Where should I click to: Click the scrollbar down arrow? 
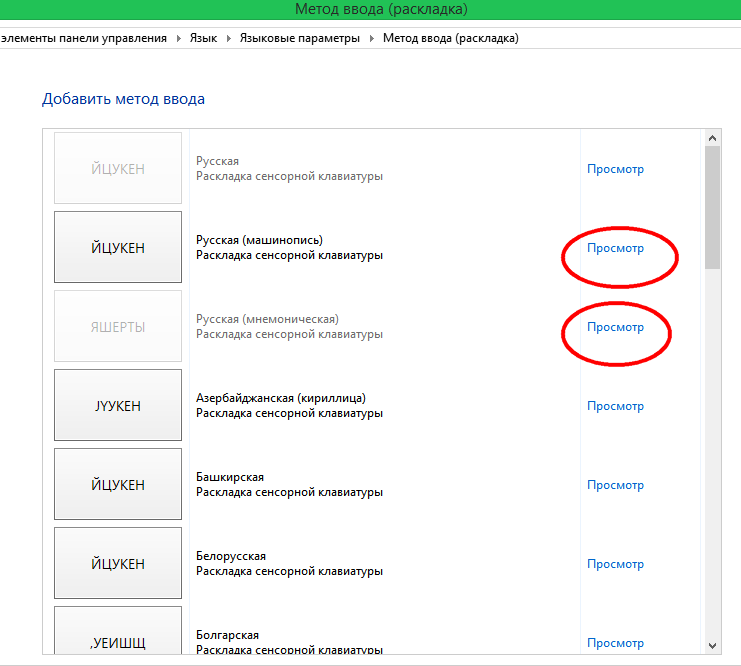712,645
